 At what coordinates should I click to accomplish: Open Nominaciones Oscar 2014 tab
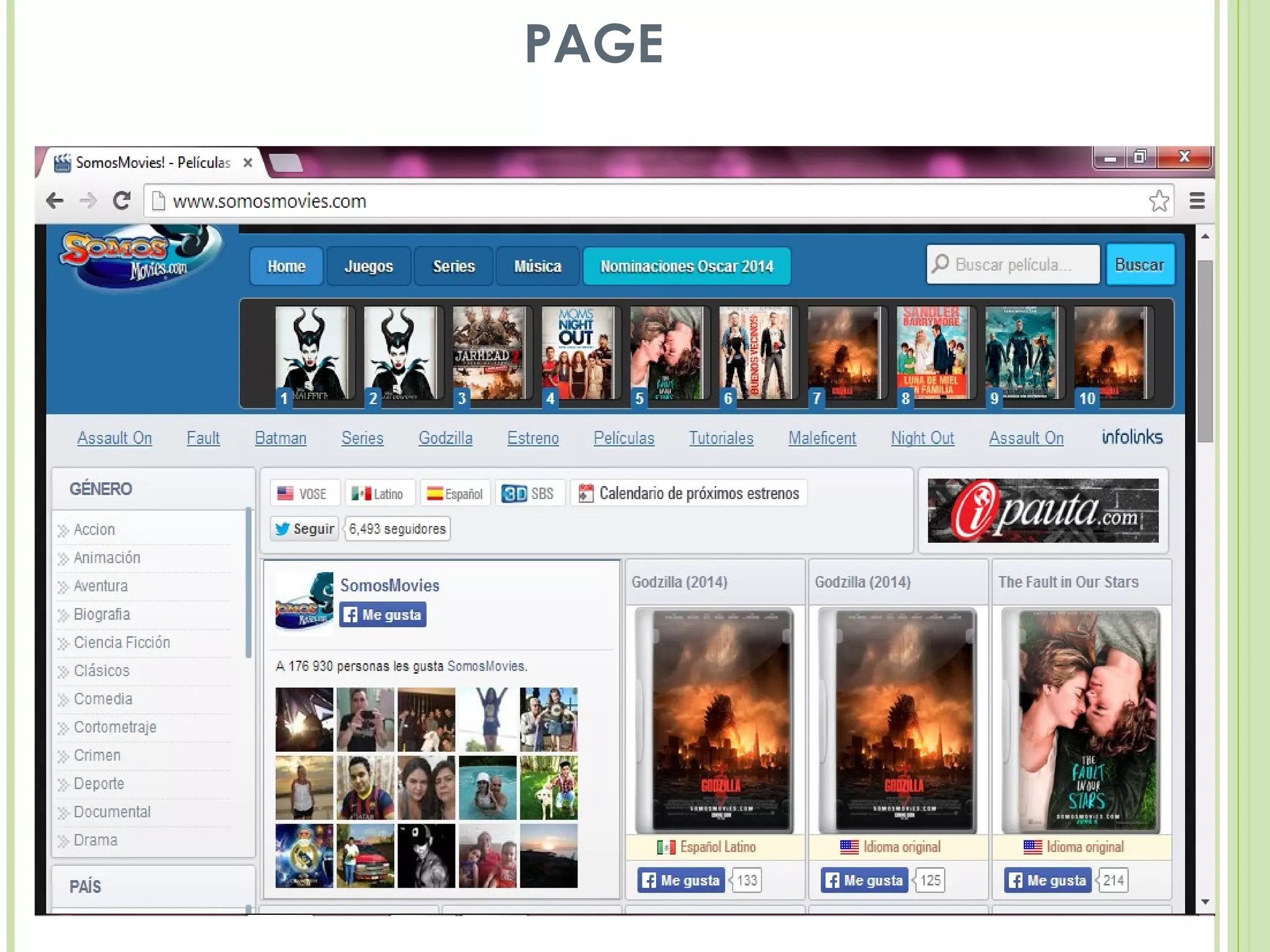click(x=686, y=267)
